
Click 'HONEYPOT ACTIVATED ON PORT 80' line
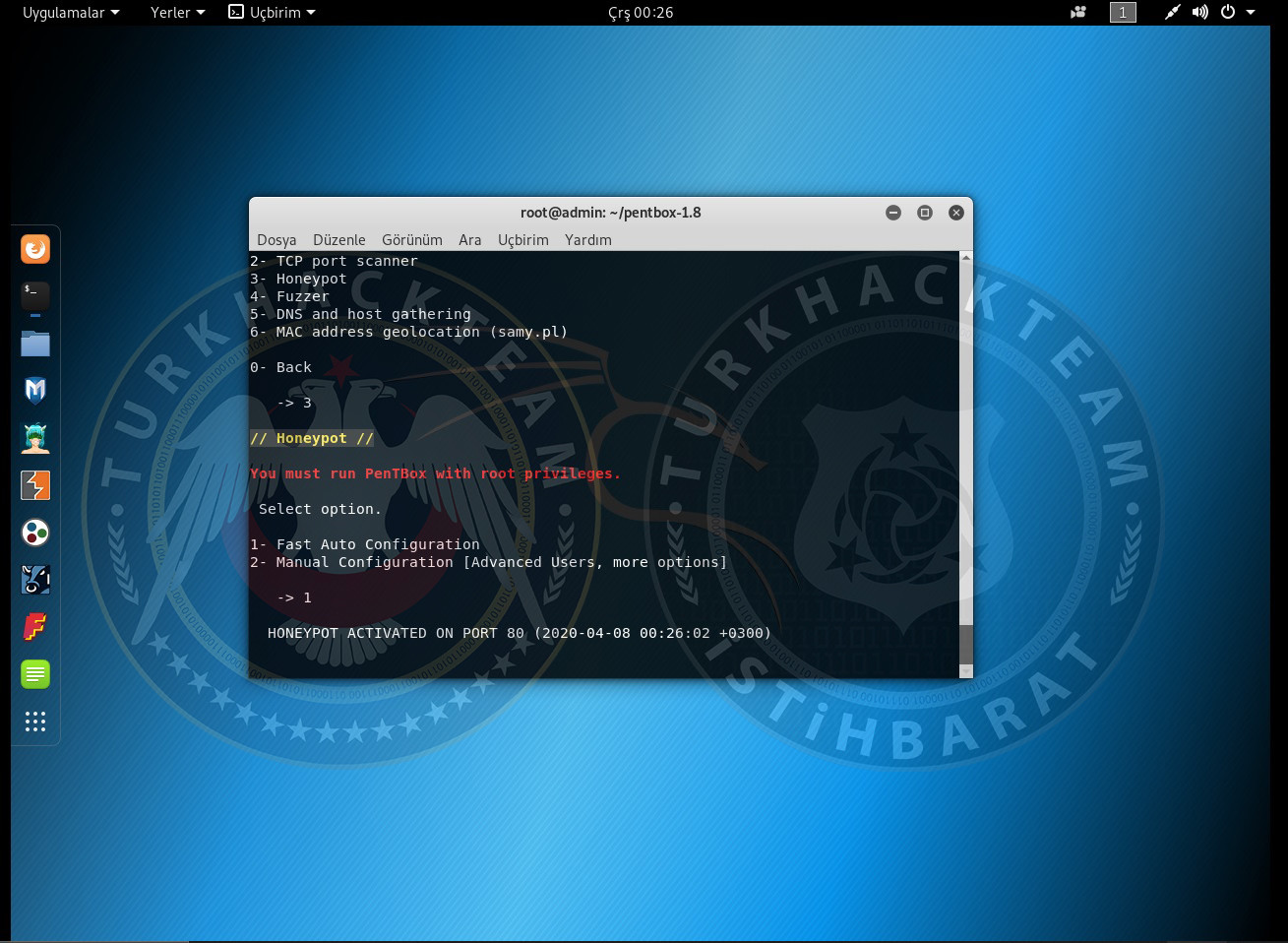click(520, 633)
